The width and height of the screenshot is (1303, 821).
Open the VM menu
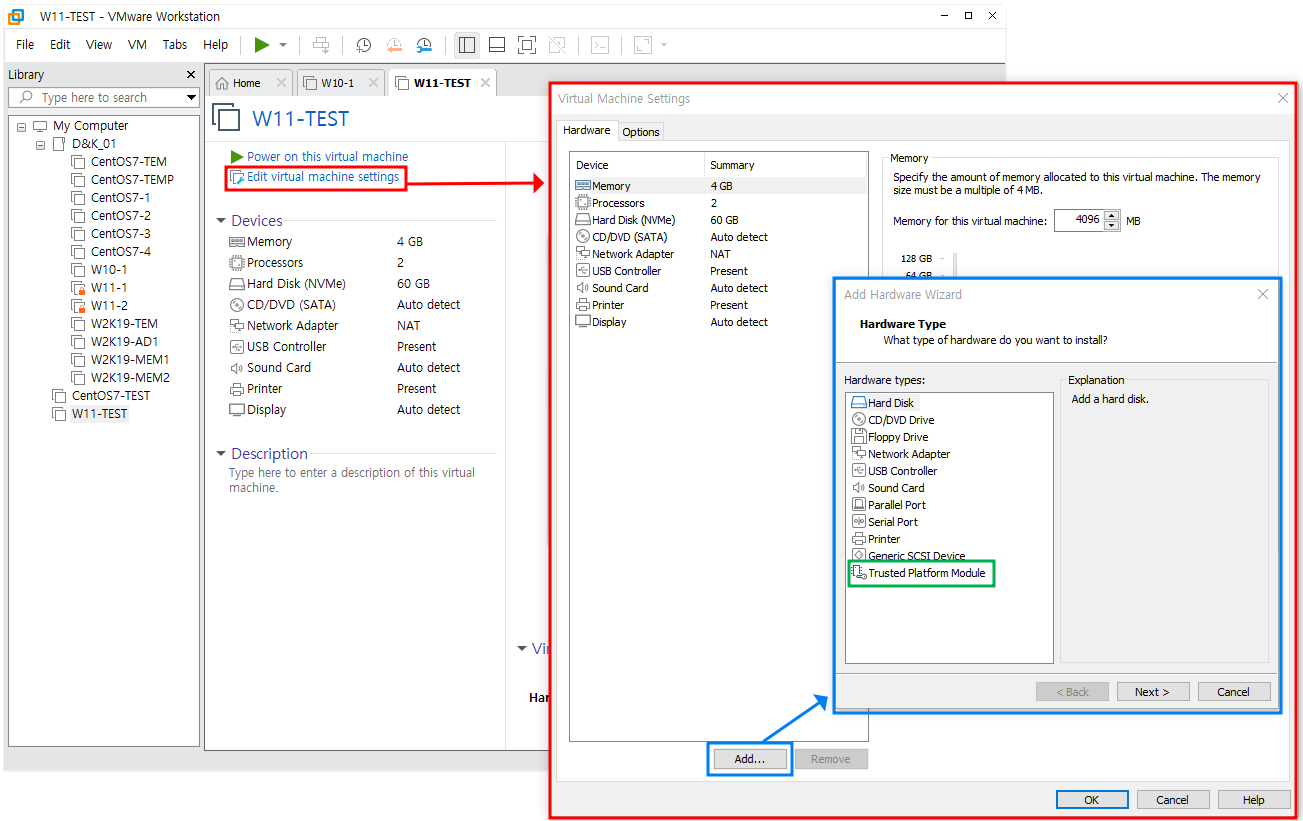137,45
